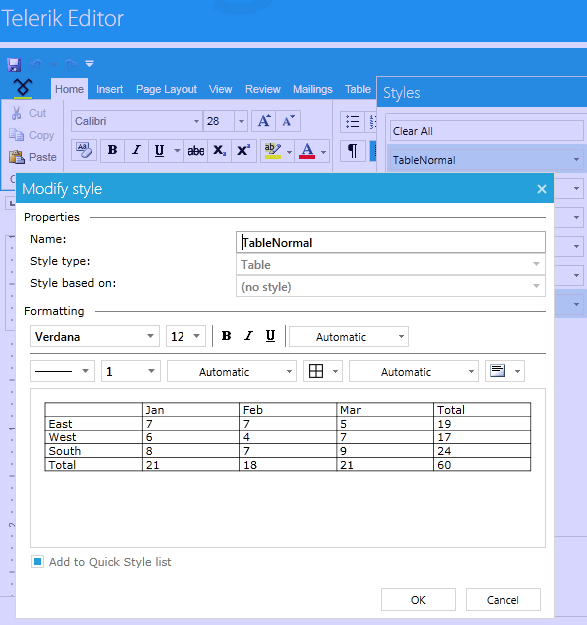Open the ribbon font size 28 dropdown

241,121
